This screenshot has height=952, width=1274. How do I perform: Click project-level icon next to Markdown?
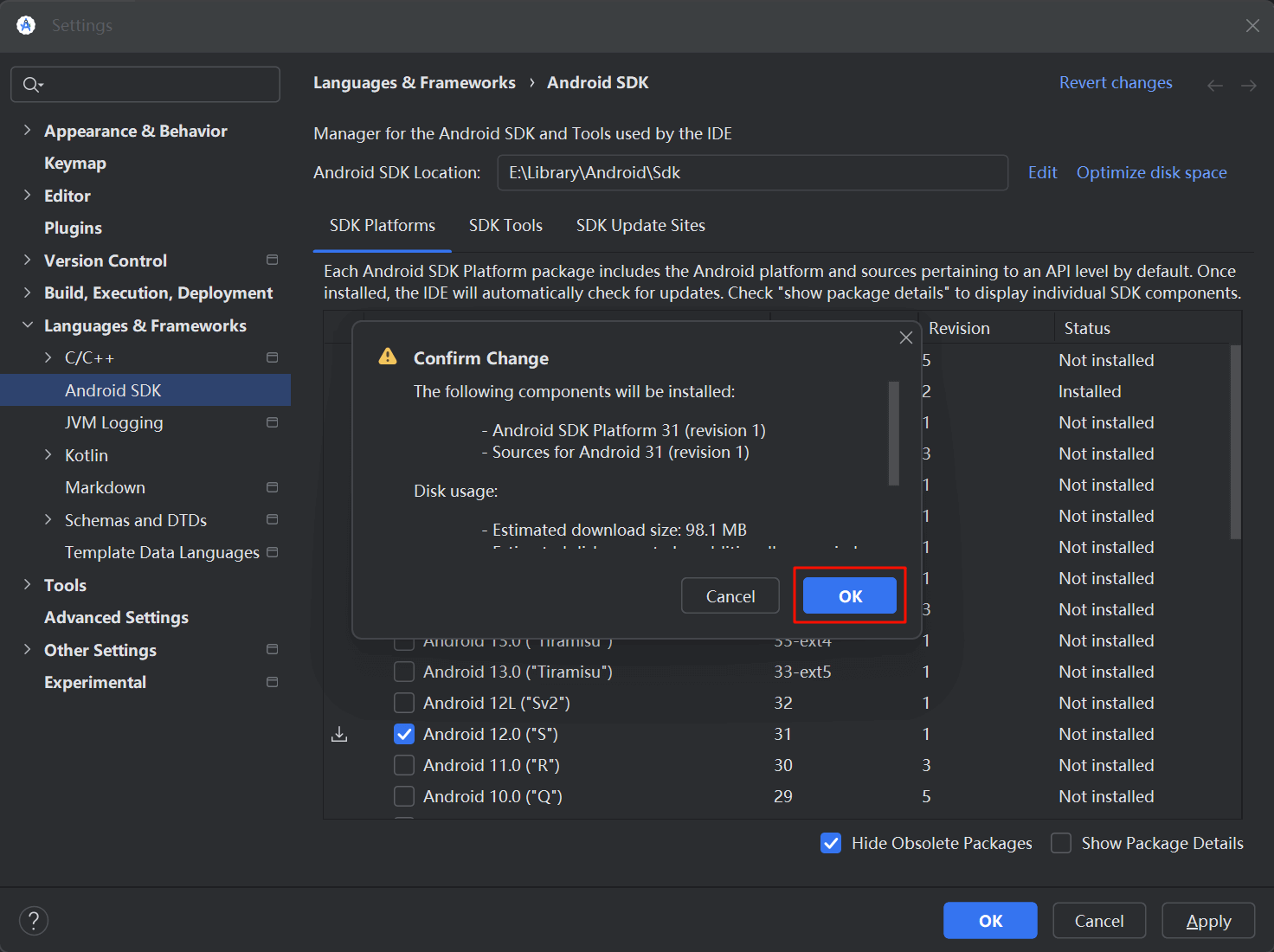click(x=273, y=487)
